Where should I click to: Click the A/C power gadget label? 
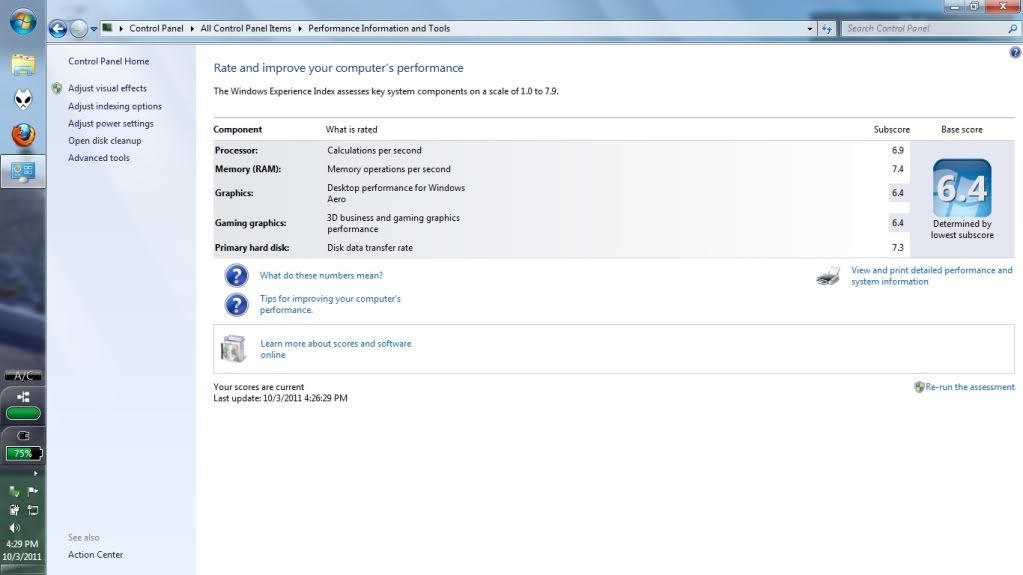point(23,376)
